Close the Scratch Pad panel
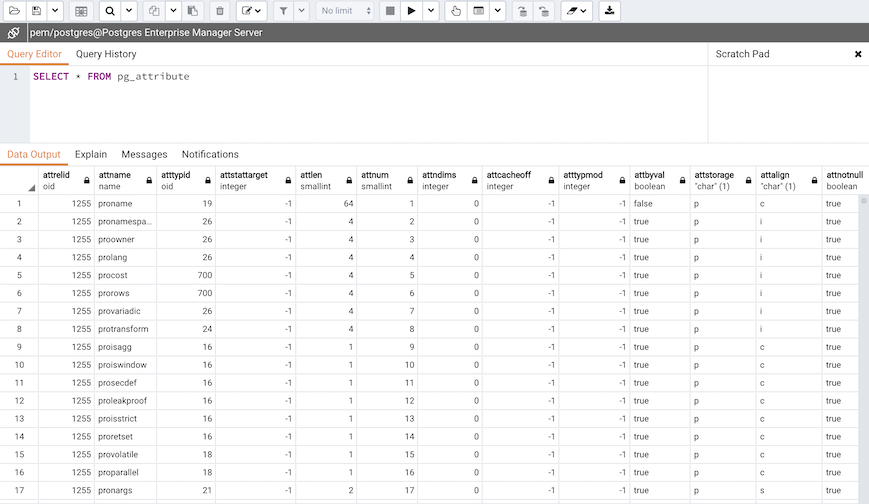This screenshot has width=869, height=504. (858, 54)
